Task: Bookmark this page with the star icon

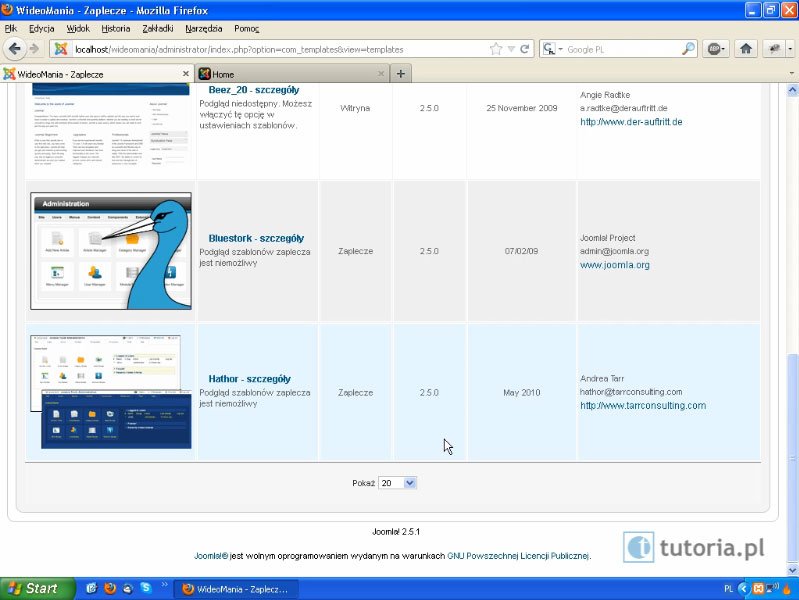Action: click(x=496, y=49)
